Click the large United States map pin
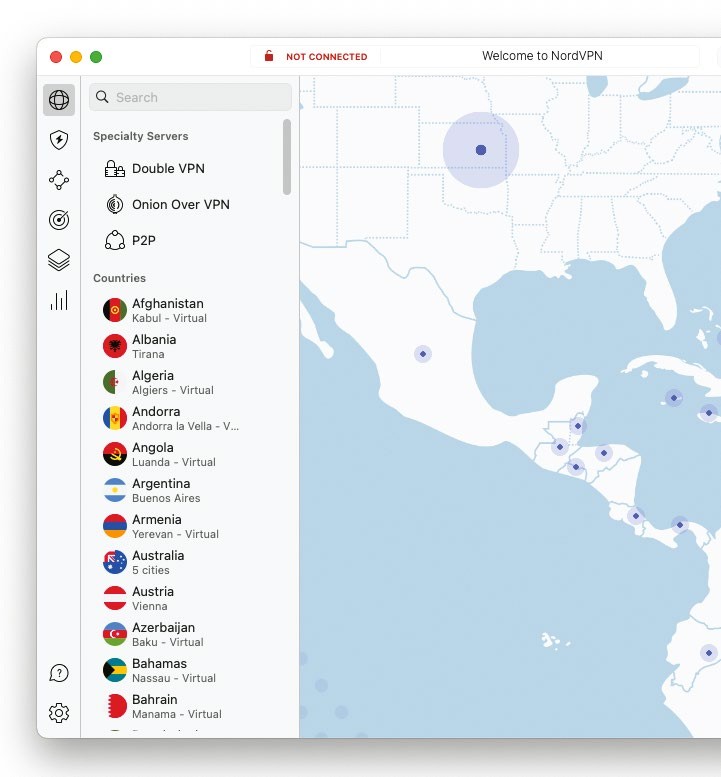 [x=481, y=150]
